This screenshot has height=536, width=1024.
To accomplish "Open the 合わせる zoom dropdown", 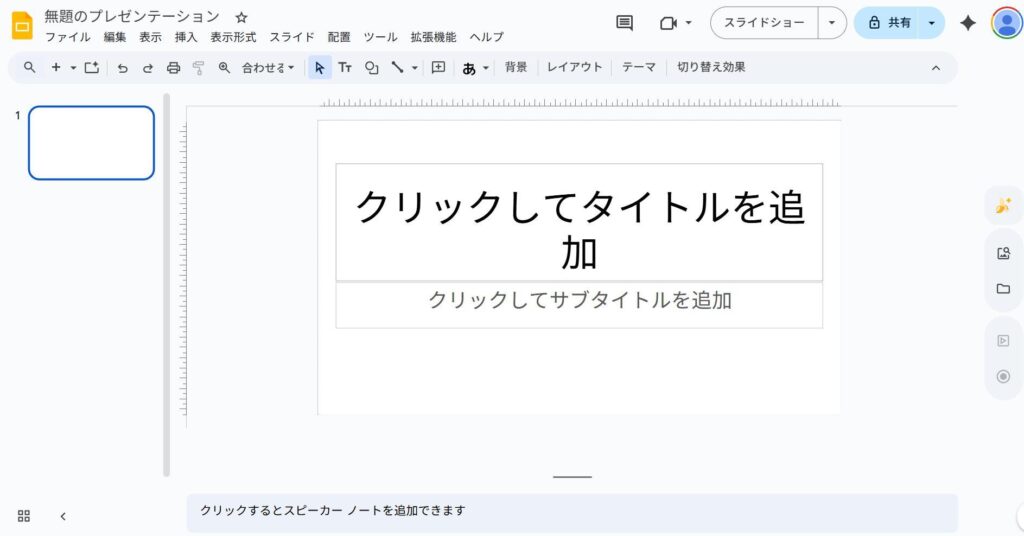I will [x=268, y=67].
